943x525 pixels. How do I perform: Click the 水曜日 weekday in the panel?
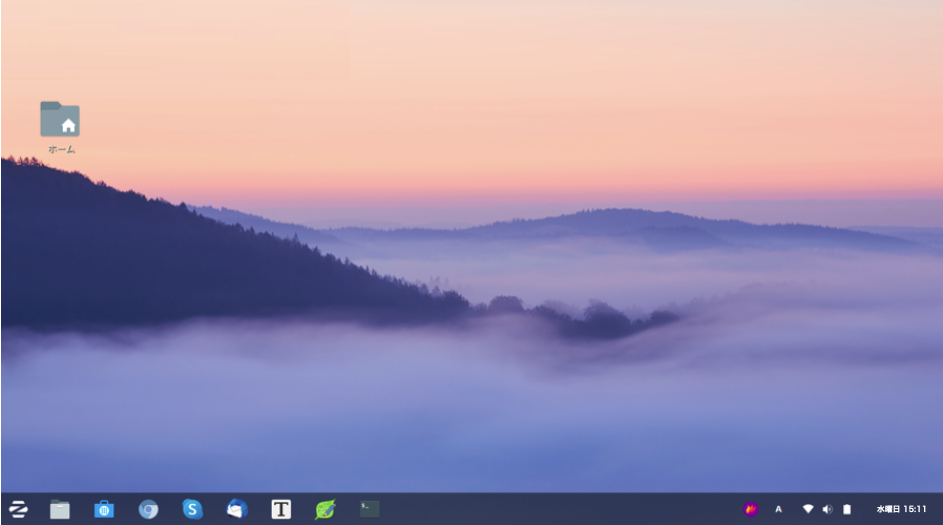(x=888, y=509)
